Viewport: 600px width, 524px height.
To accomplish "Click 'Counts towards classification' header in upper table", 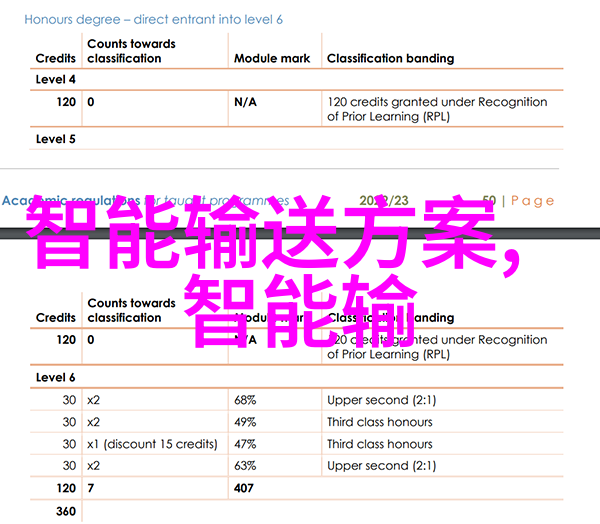I will [x=131, y=51].
